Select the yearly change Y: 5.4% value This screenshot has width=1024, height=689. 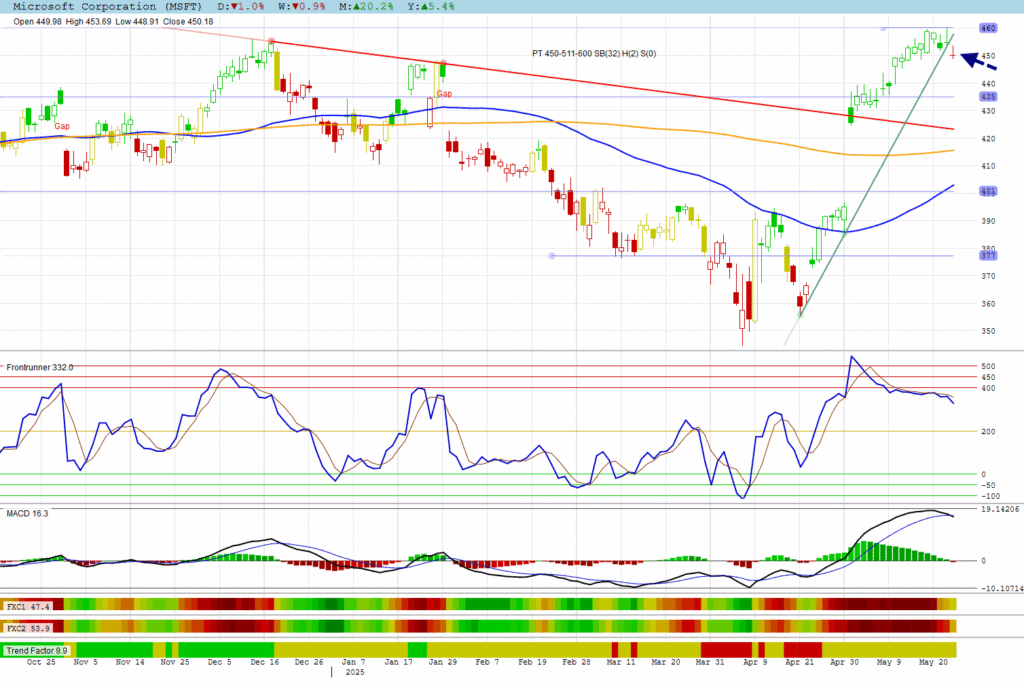430,7
